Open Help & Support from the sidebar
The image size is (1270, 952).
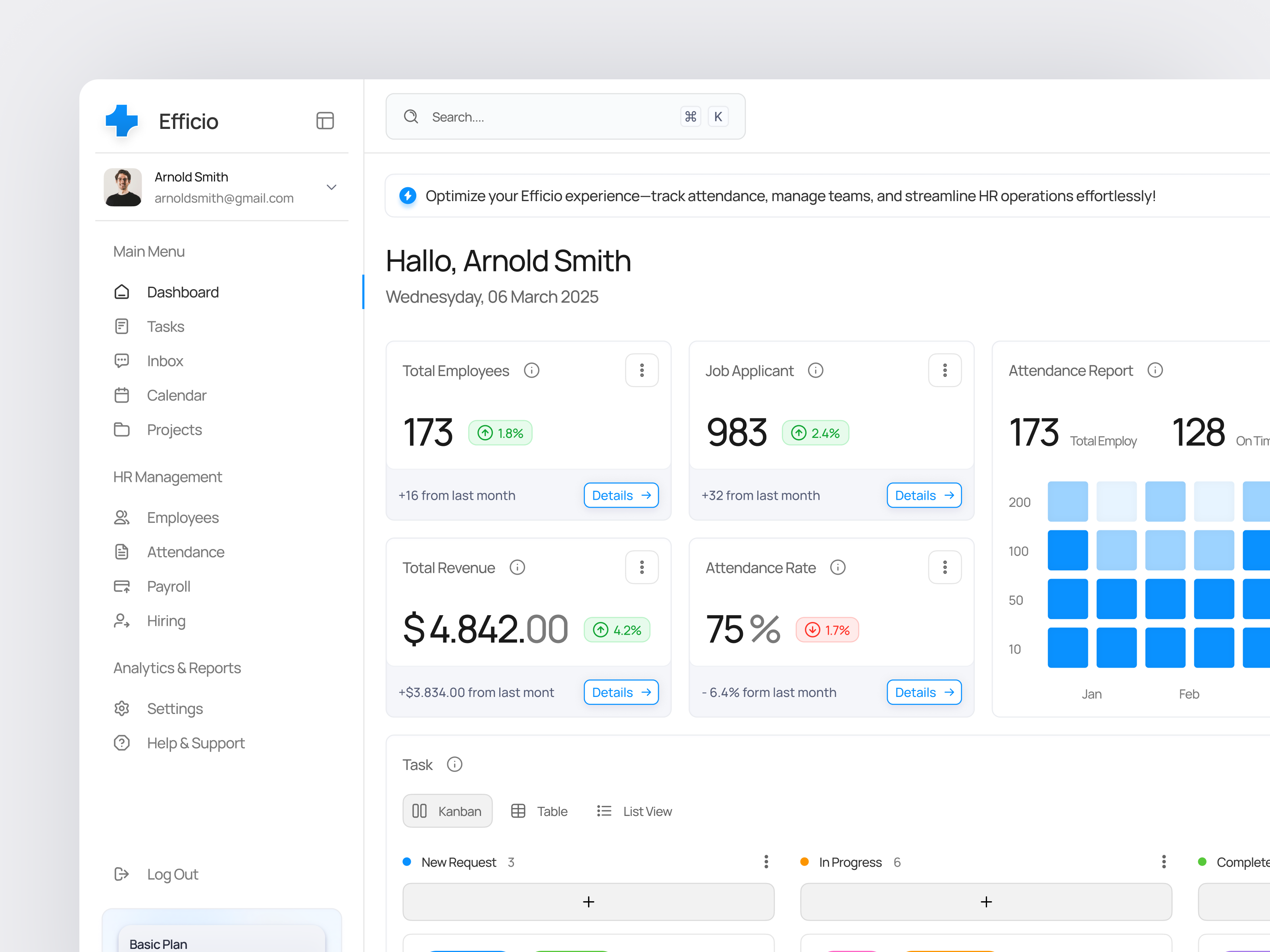tap(195, 743)
